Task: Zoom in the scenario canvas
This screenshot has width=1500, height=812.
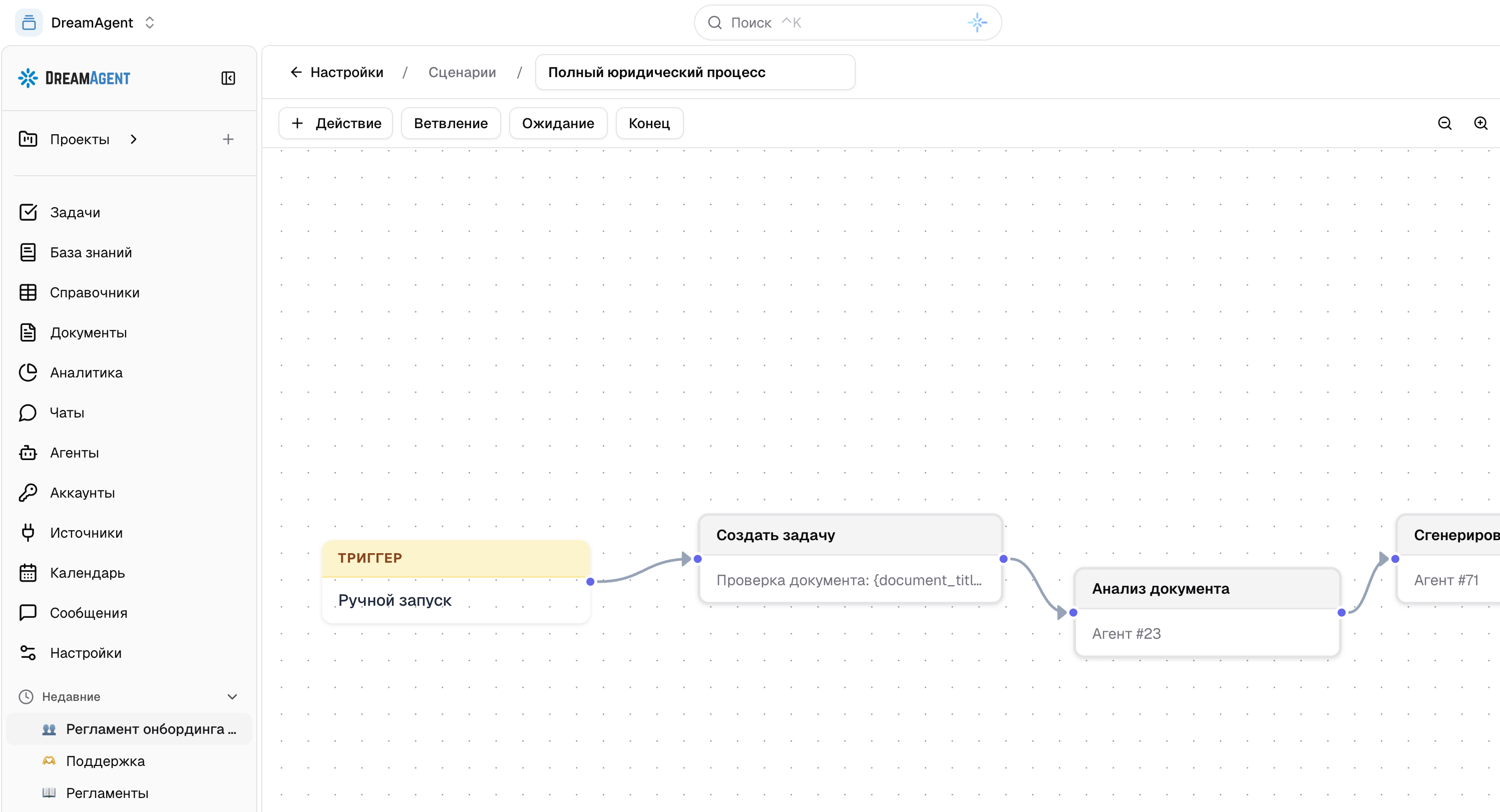Action: coord(1481,123)
